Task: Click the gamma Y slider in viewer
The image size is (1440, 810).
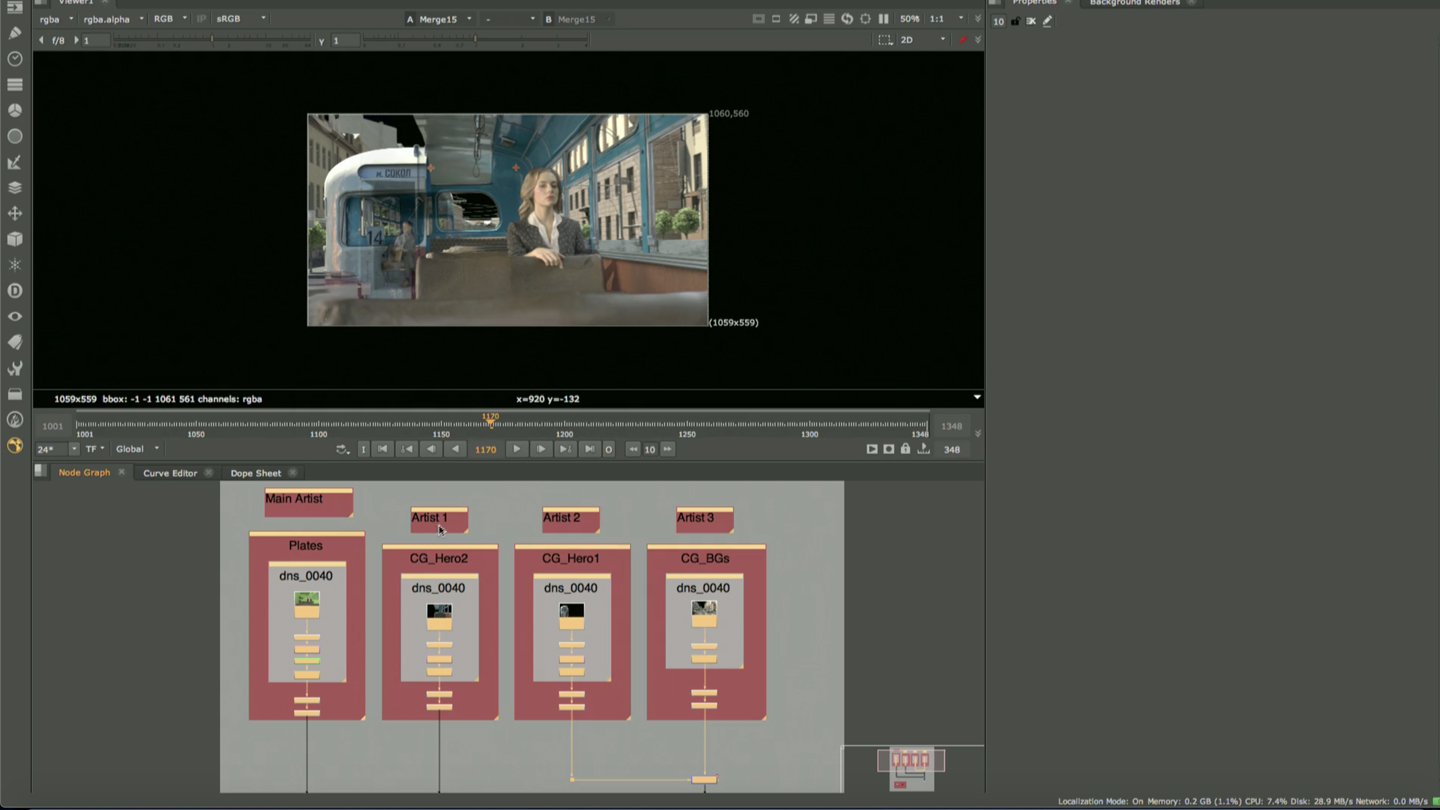Action: pyautogui.click(x=475, y=40)
